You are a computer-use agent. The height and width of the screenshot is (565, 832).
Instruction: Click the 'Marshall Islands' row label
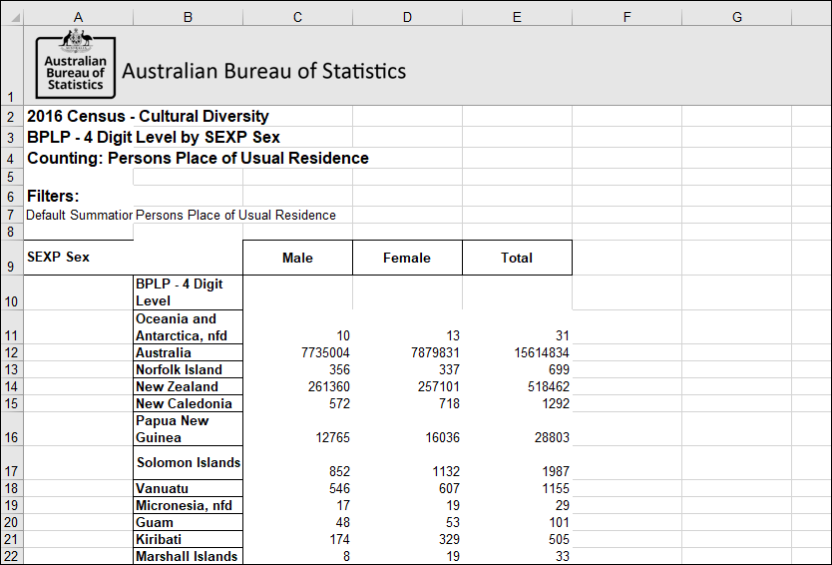[x=188, y=557]
